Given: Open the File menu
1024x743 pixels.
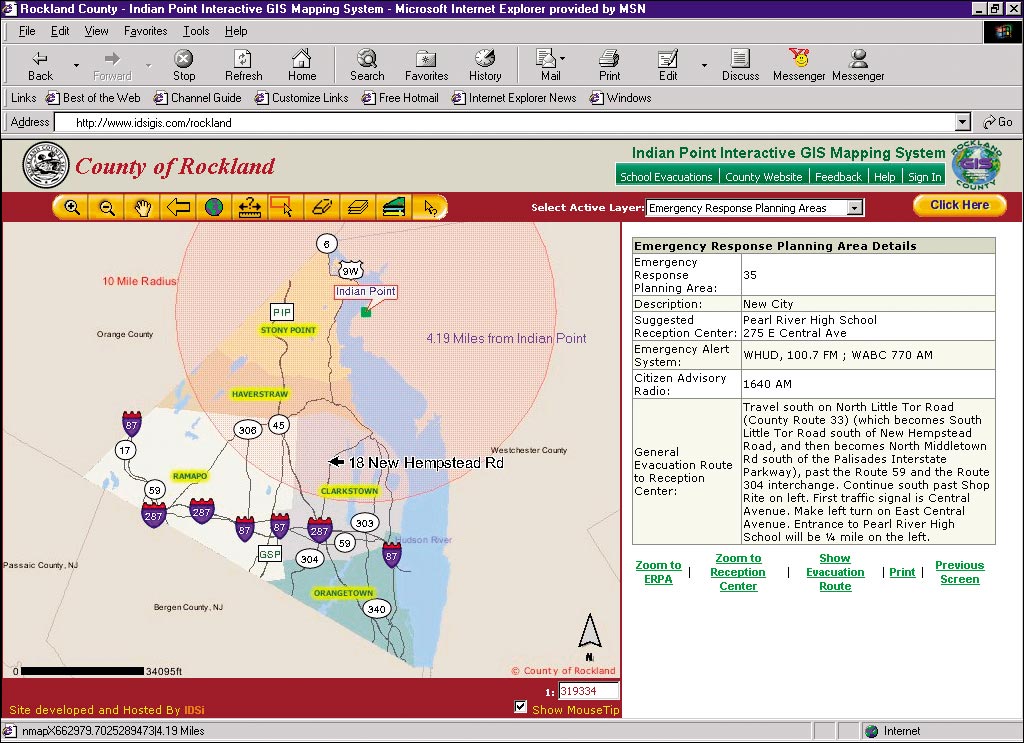Looking at the screenshot, I should click(27, 31).
